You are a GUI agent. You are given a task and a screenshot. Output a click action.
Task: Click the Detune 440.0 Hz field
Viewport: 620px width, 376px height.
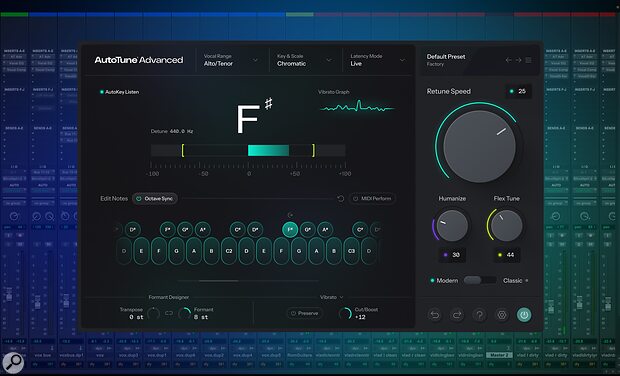tap(172, 131)
